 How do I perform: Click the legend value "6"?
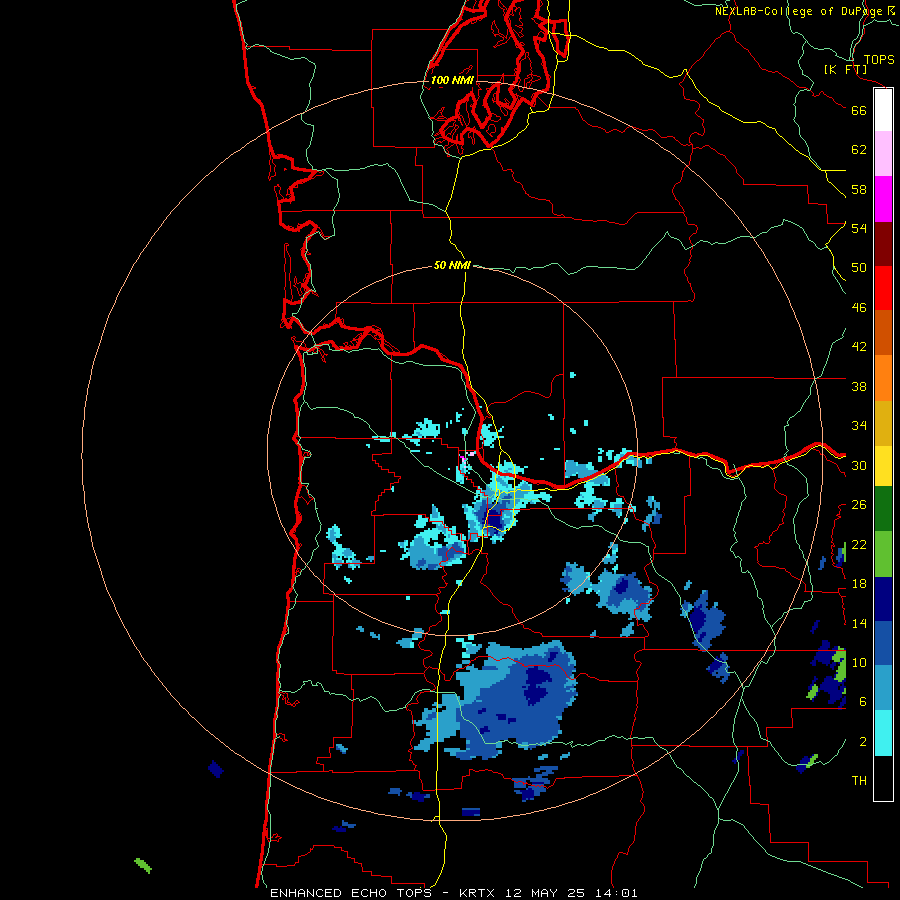tap(863, 702)
